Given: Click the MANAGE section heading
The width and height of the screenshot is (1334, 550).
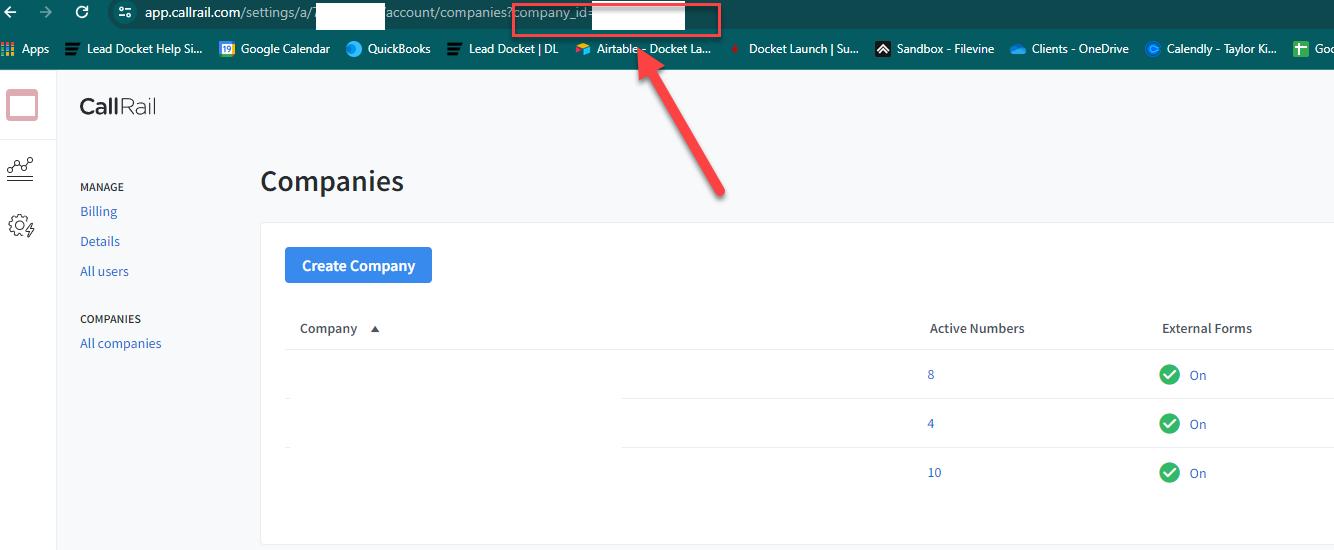Looking at the screenshot, I should pyautogui.click(x=102, y=188).
